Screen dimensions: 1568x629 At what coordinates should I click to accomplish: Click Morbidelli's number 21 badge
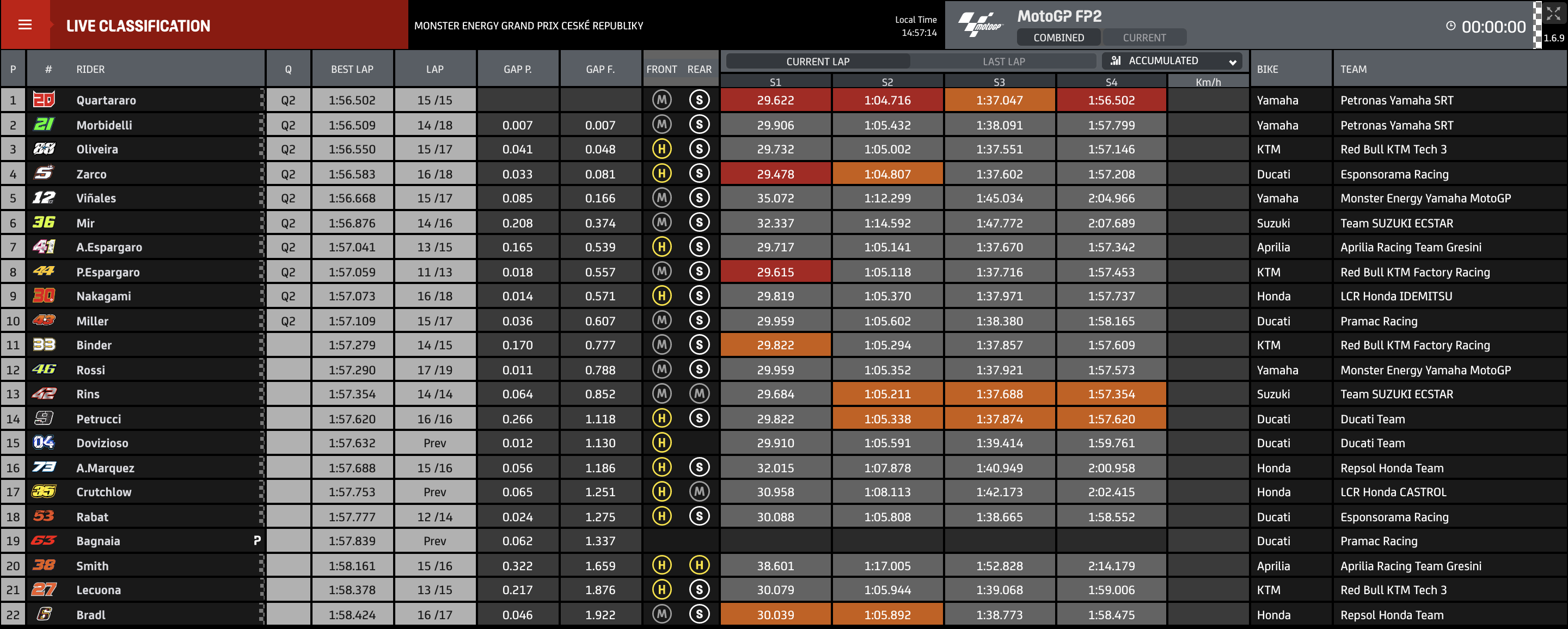44,124
